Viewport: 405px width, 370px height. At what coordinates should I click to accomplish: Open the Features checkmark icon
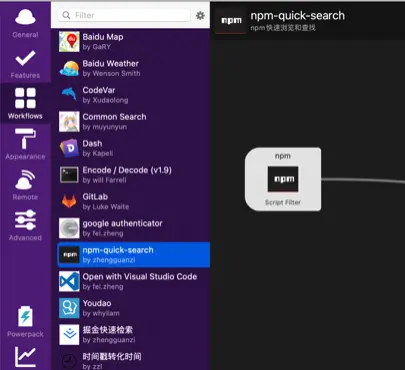(25, 58)
